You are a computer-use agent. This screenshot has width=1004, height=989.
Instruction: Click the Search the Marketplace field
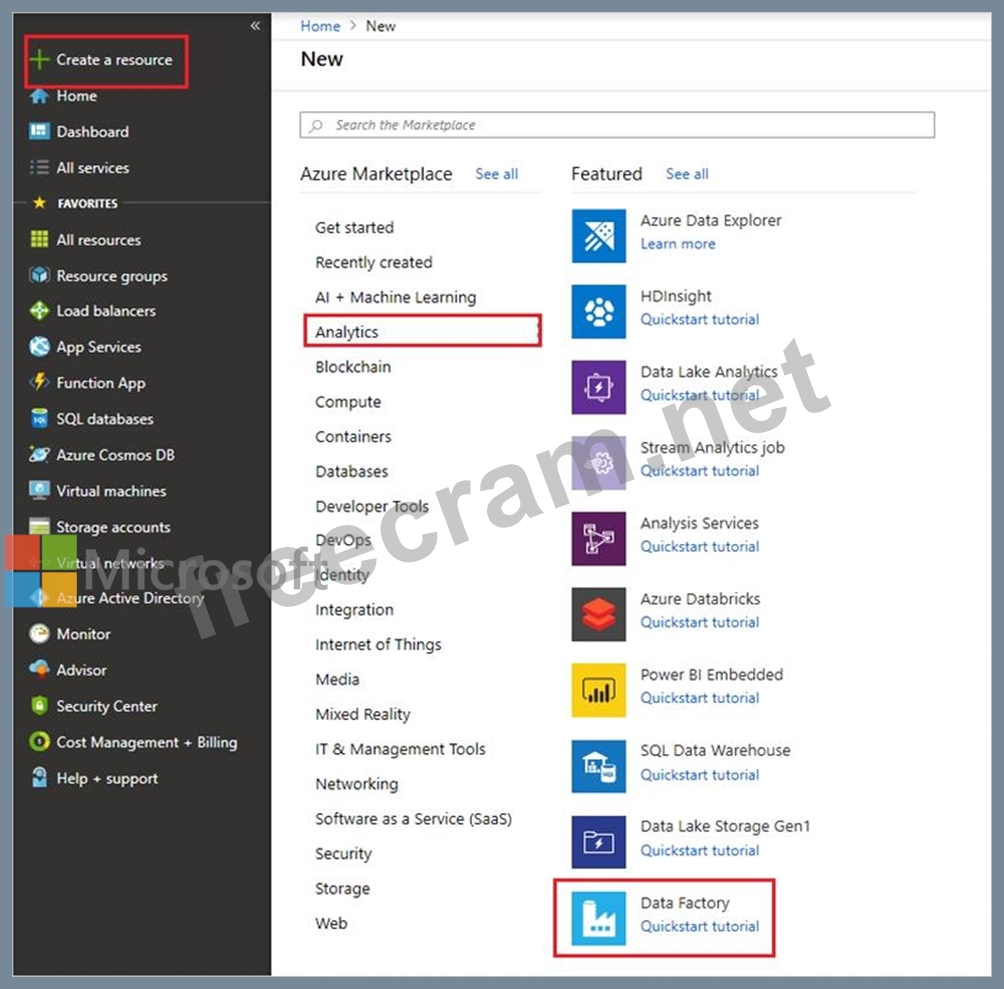tap(617, 125)
